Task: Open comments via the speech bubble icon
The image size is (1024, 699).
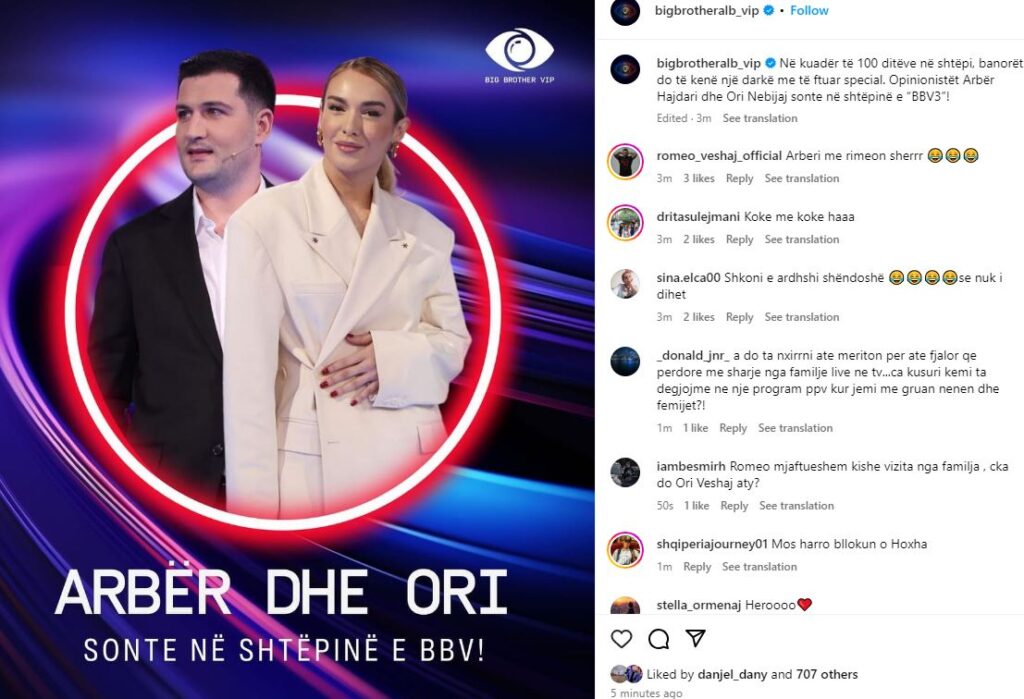Action: pos(658,639)
